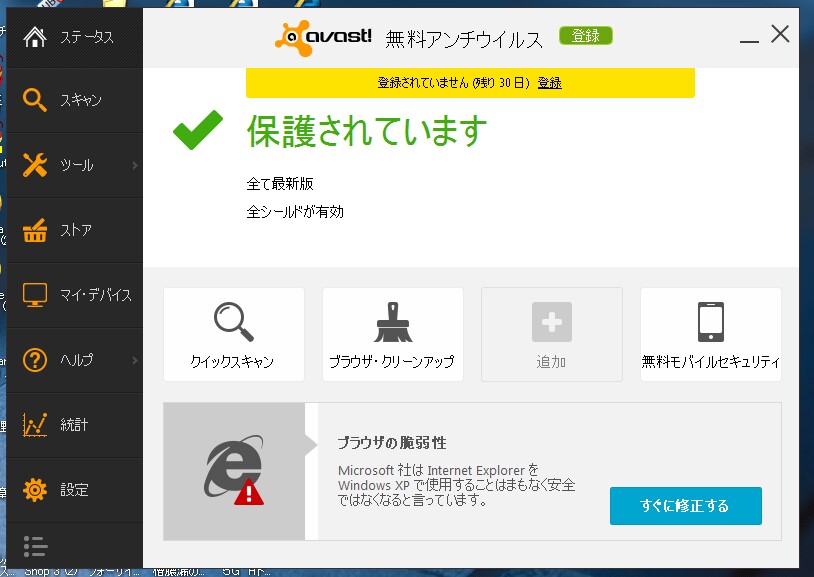Click the ブラウザ・クリーンアップ brush icon

click(x=393, y=322)
